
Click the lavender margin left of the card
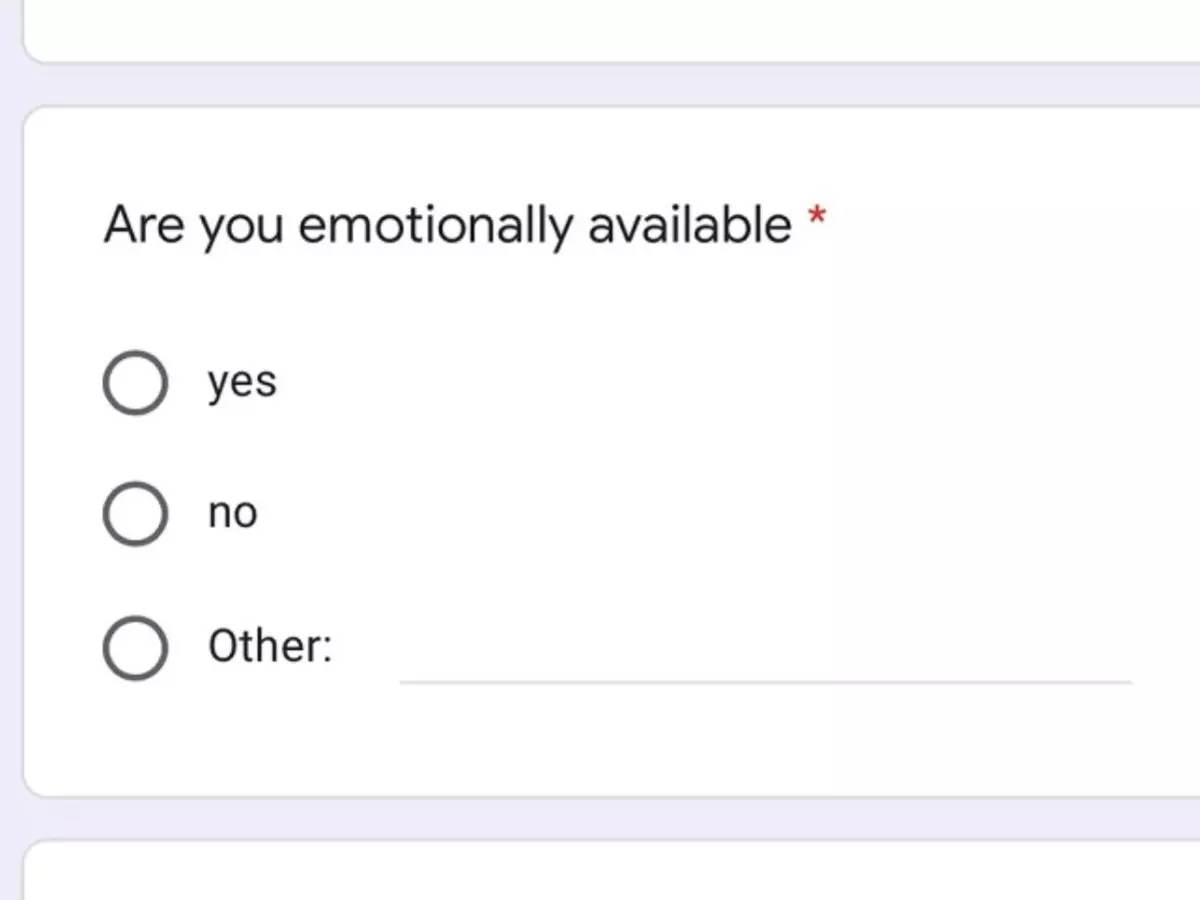pos(10,450)
